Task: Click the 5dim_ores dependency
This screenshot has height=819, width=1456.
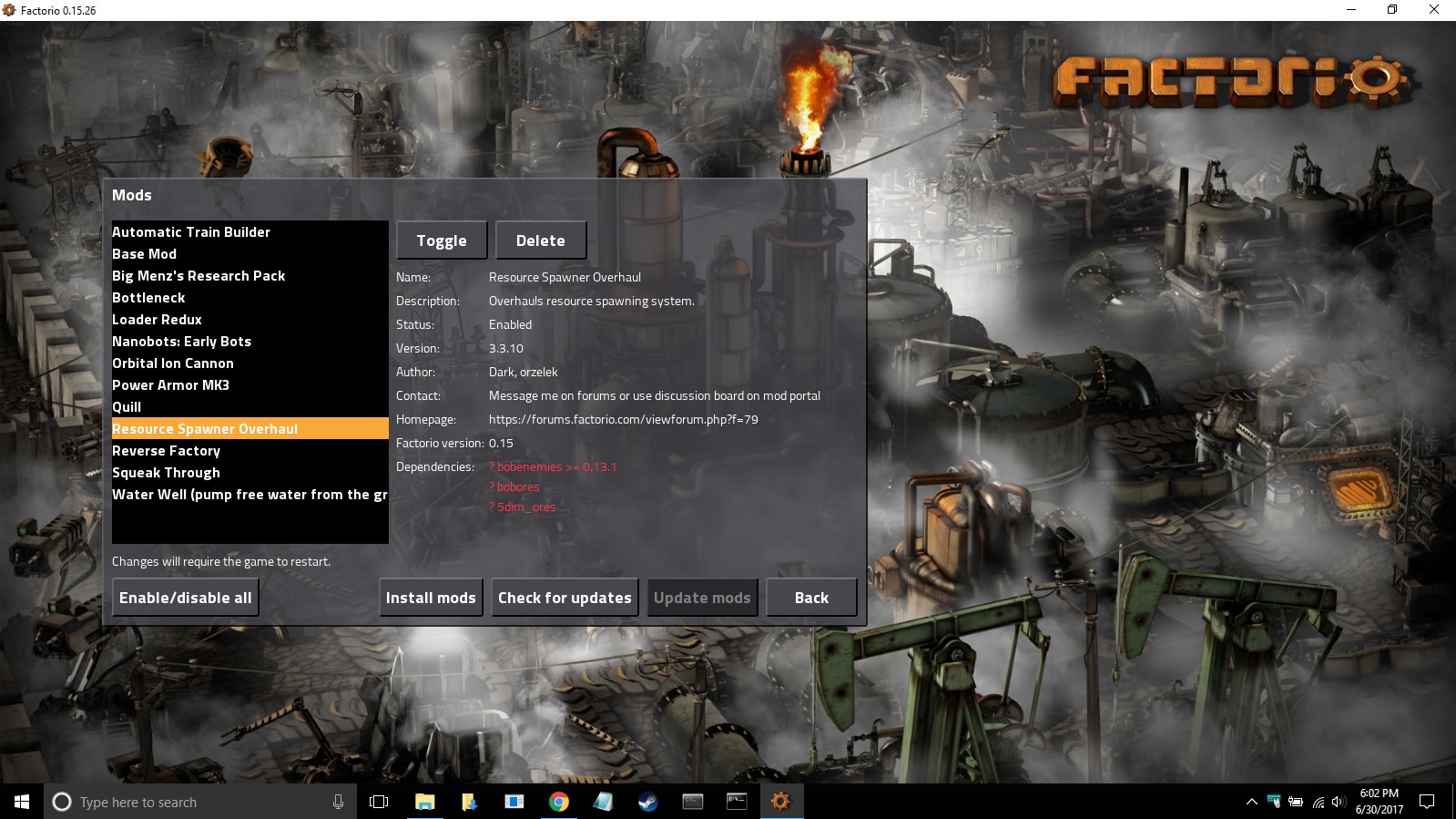Action: [523, 507]
